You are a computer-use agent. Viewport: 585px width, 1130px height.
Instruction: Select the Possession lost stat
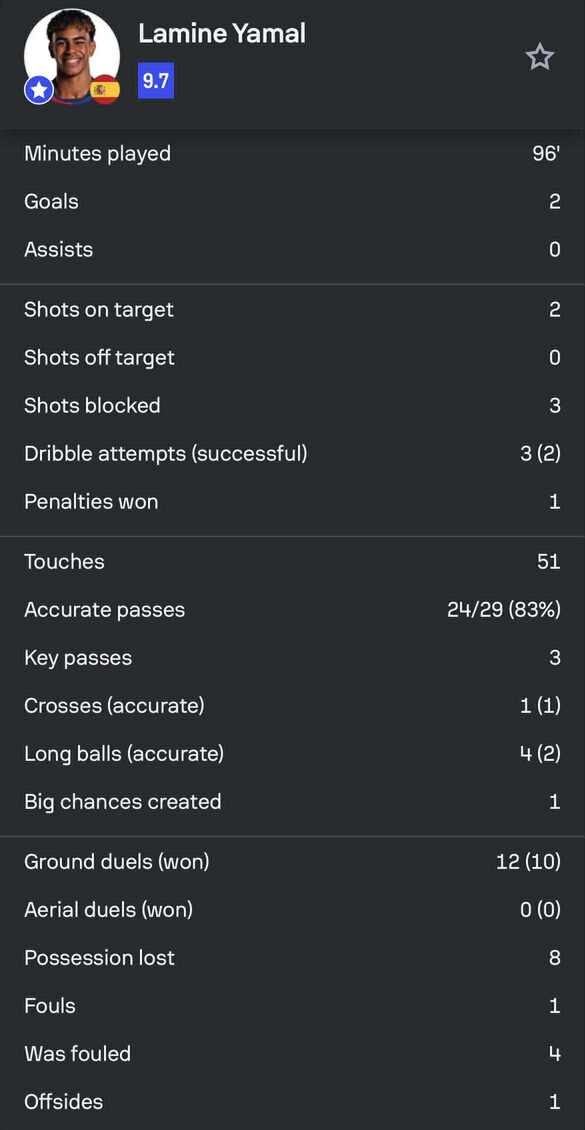pyautogui.click(x=292, y=958)
